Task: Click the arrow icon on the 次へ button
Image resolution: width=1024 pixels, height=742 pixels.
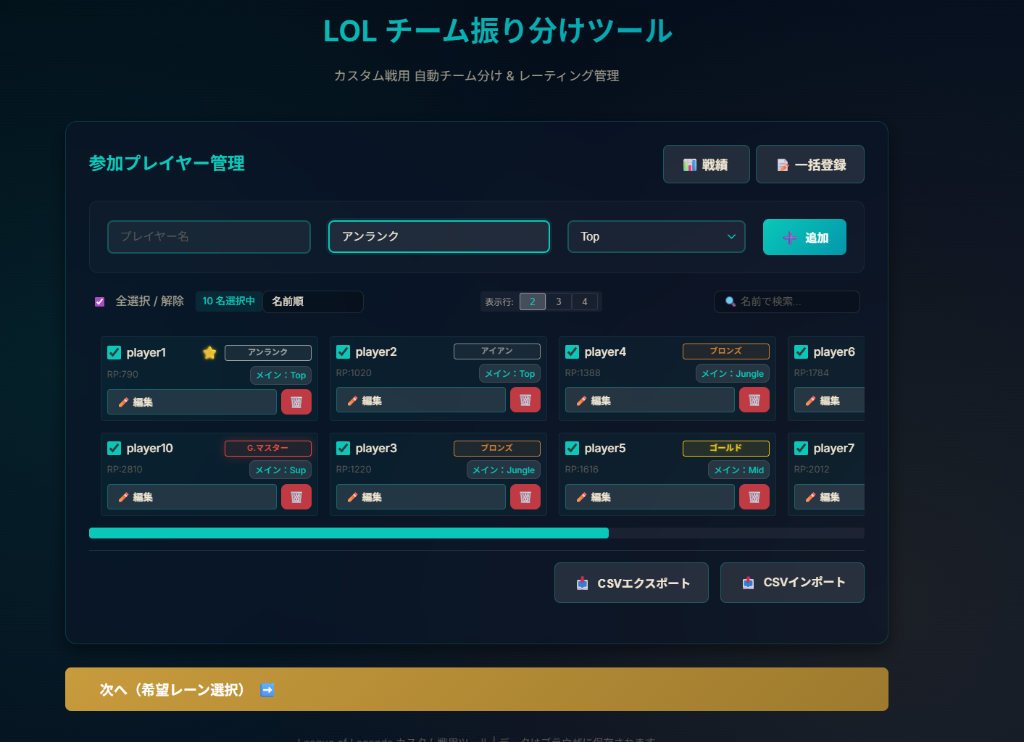Action: 265,689
